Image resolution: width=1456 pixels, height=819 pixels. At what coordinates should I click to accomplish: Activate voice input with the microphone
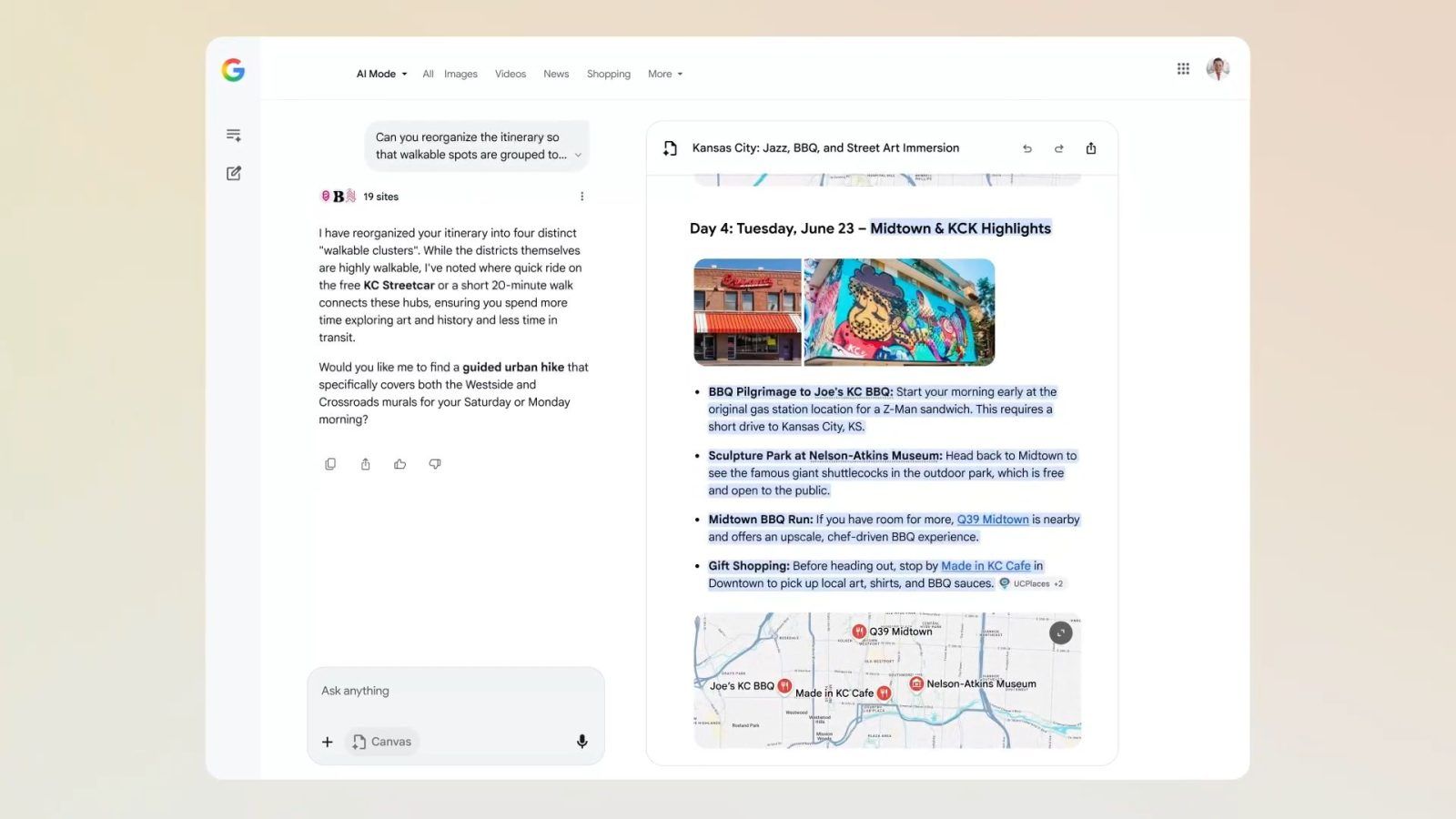581,742
